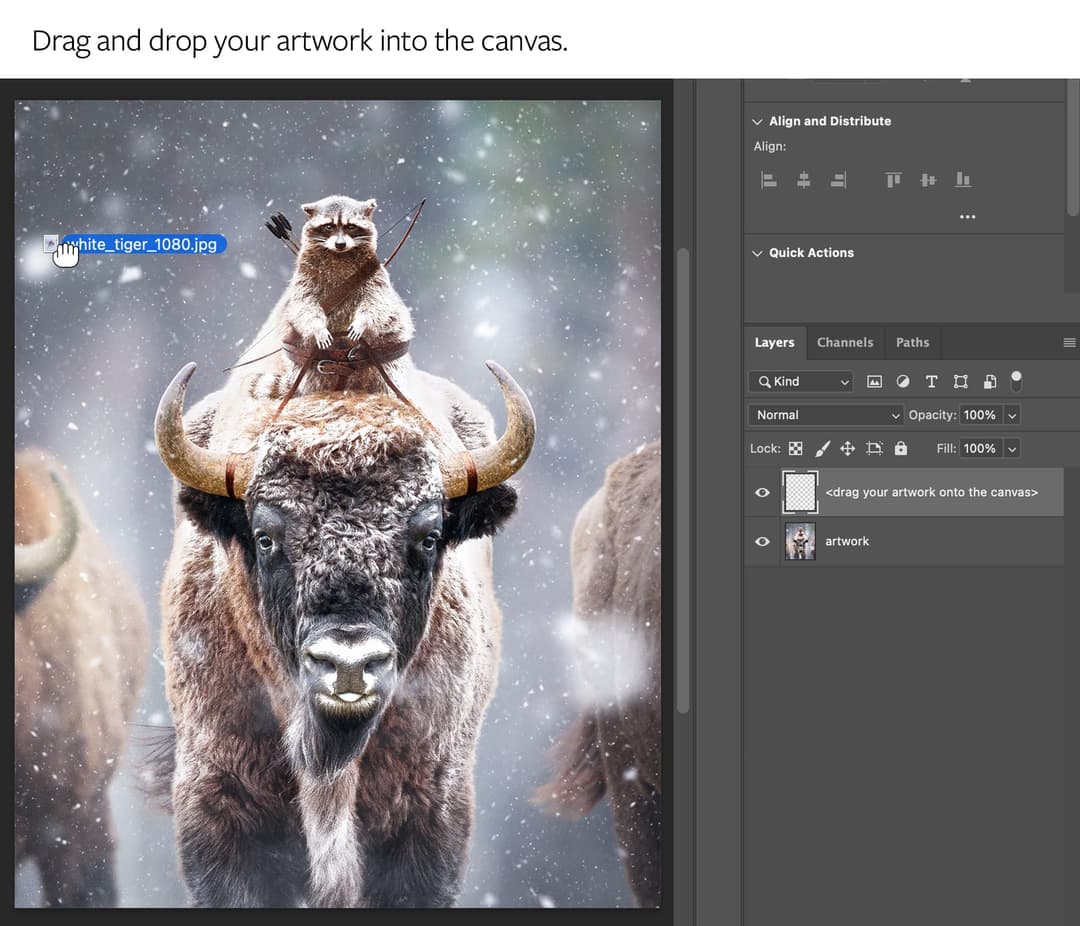
Task: Click the filter for adjustment layers icon
Action: (x=902, y=381)
